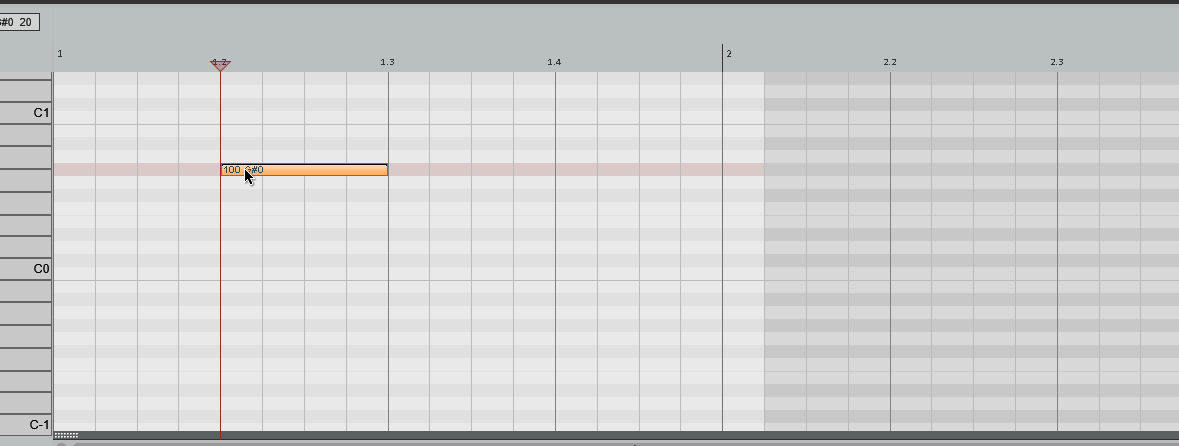
Task: Grab the dotted horizontal scroll handle
Action: pos(66,435)
